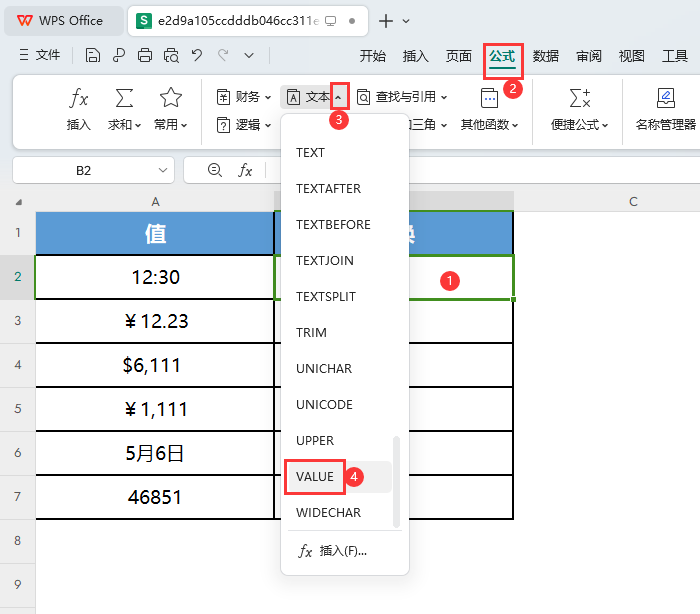700x614 pixels.
Task: Open the 便捷公式 dropdown
Action: (579, 109)
